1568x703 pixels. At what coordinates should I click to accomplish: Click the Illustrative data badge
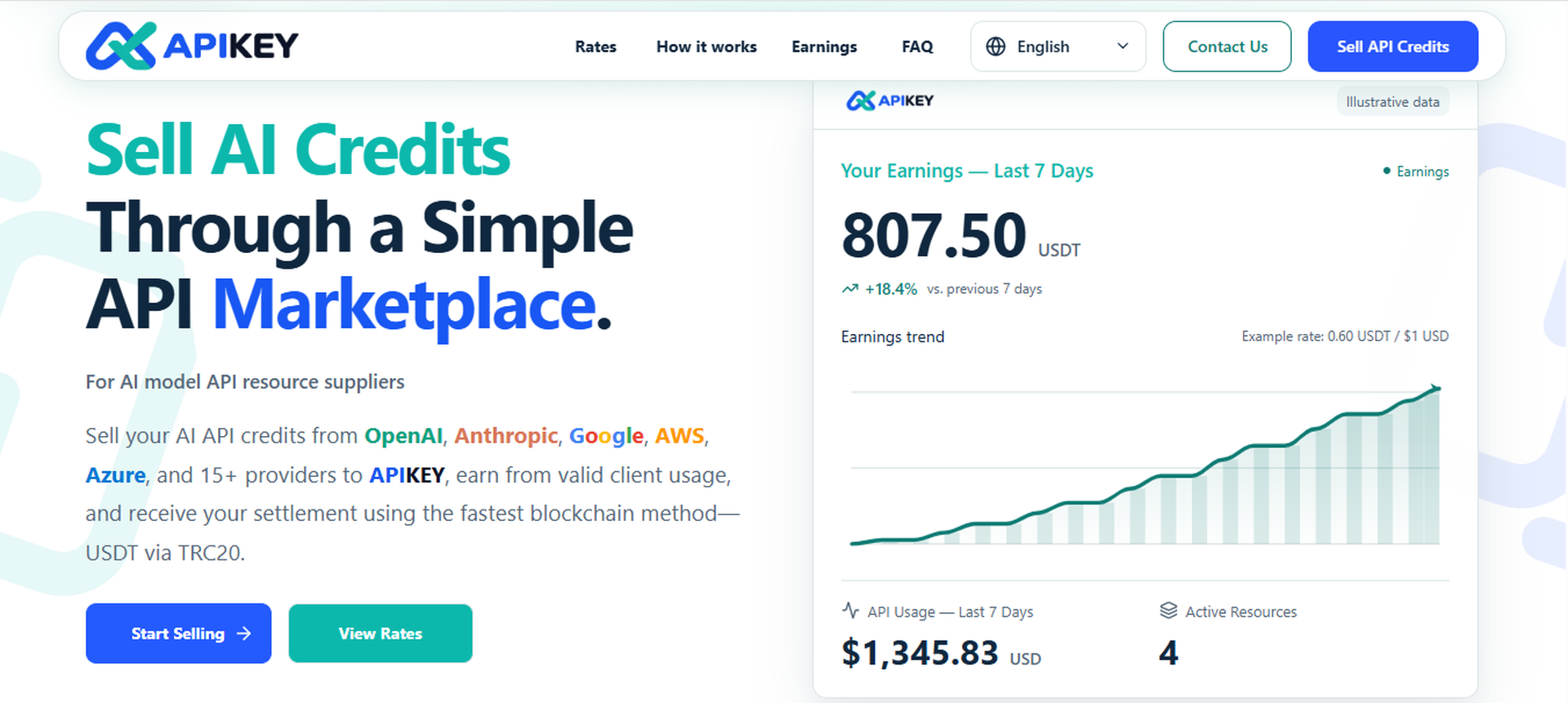click(x=1392, y=102)
